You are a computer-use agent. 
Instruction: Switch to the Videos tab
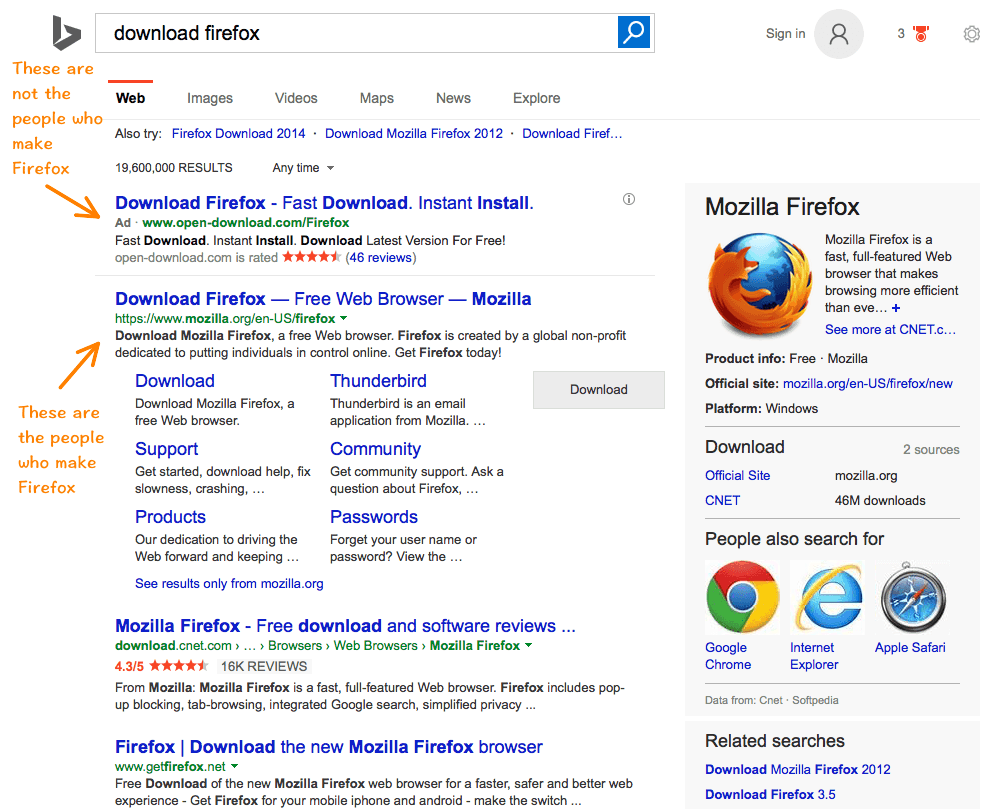coord(296,98)
